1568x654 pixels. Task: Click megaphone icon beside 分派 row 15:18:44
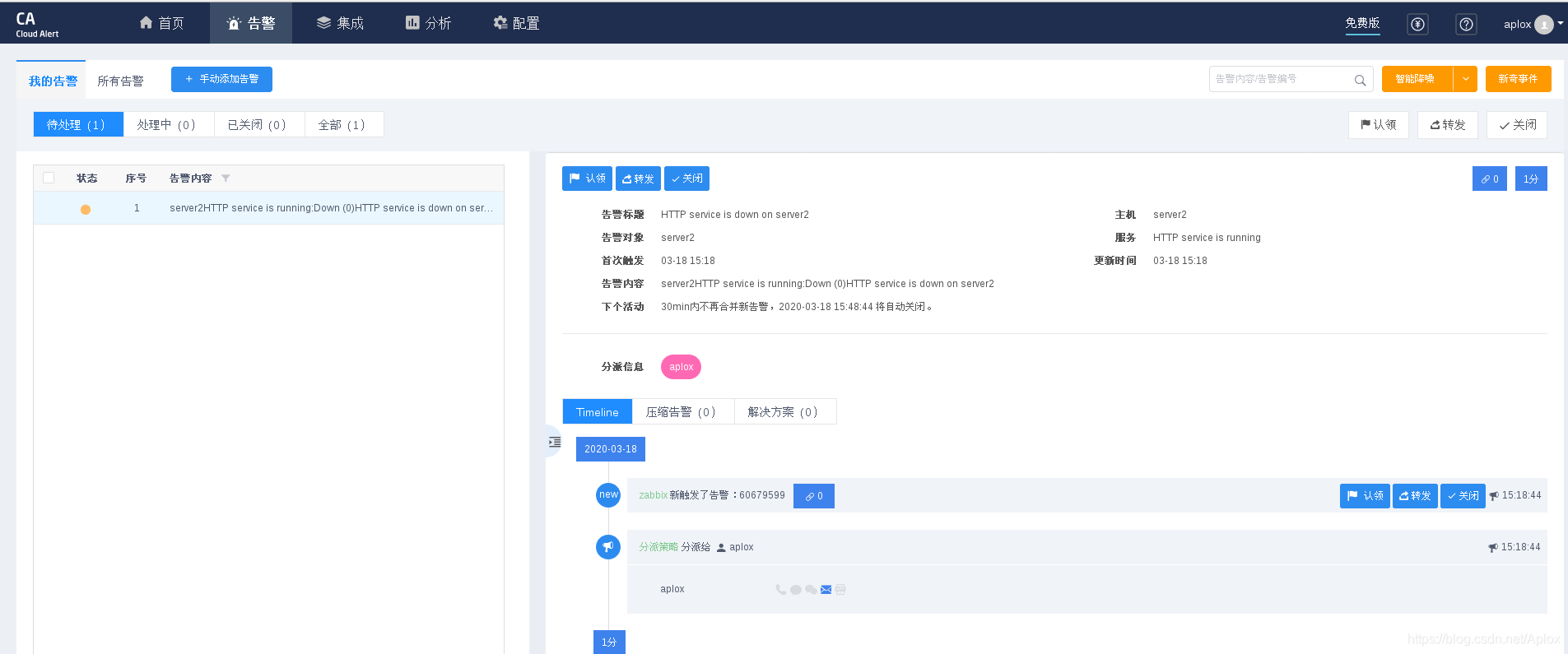pyautogui.click(x=1492, y=548)
